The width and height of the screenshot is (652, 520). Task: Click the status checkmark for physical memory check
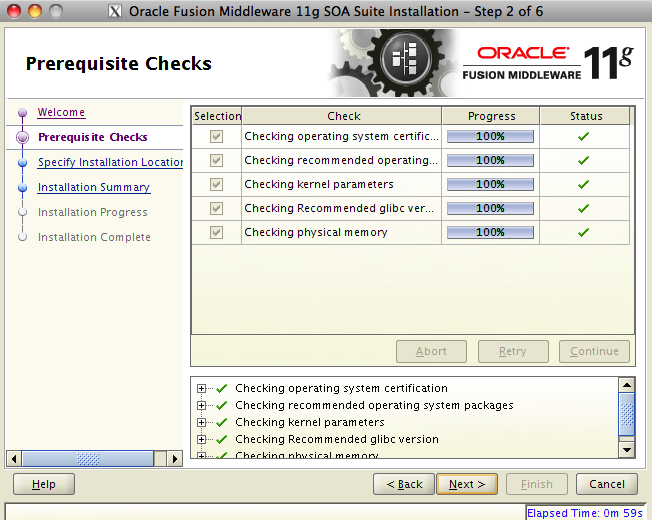point(584,233)
